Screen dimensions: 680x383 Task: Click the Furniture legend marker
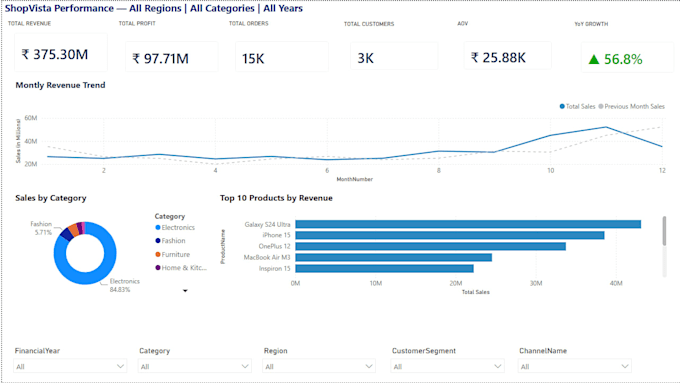coord(158,254)
